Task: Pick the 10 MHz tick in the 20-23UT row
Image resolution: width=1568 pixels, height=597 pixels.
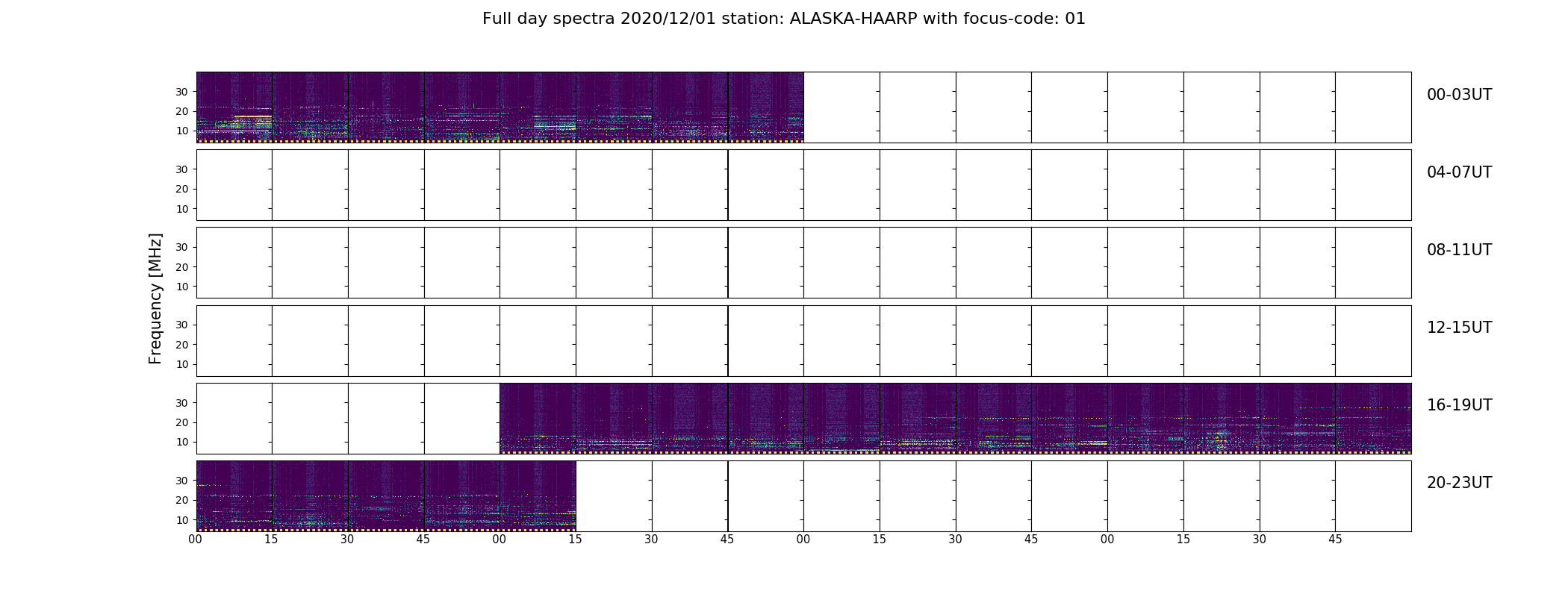Action: (x=182, y=519)
